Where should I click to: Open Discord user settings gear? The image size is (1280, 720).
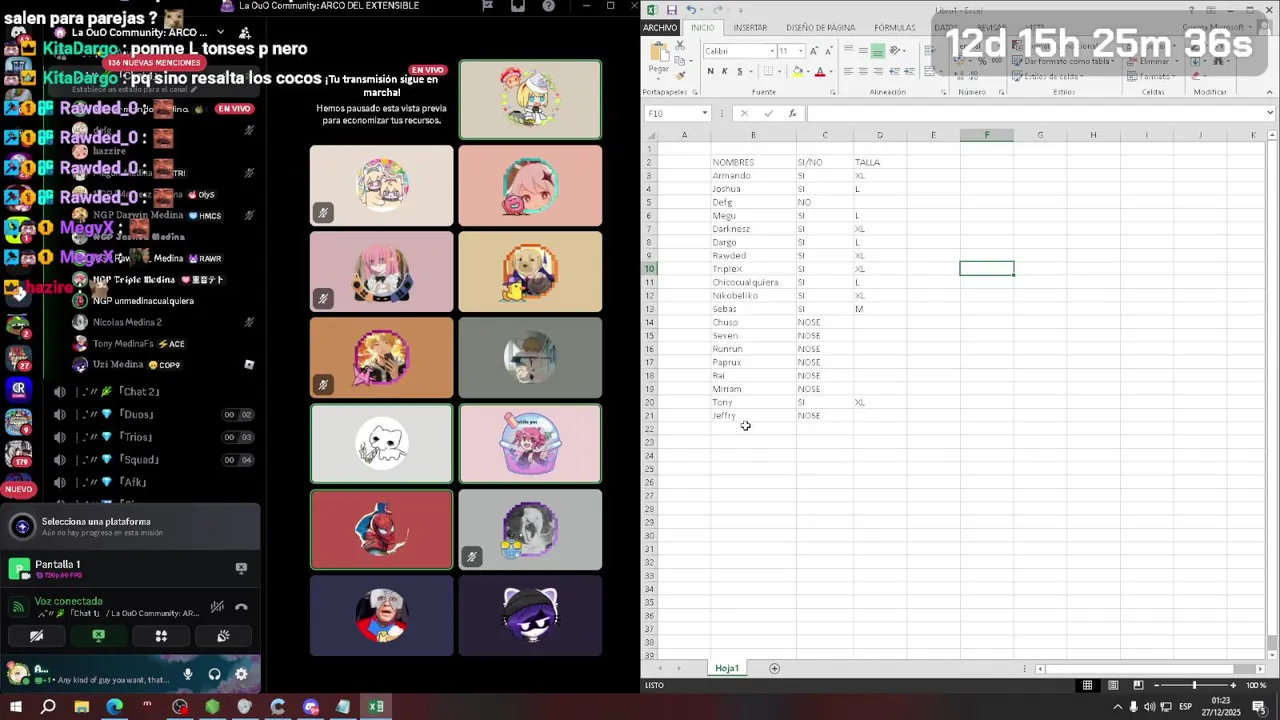241,674
